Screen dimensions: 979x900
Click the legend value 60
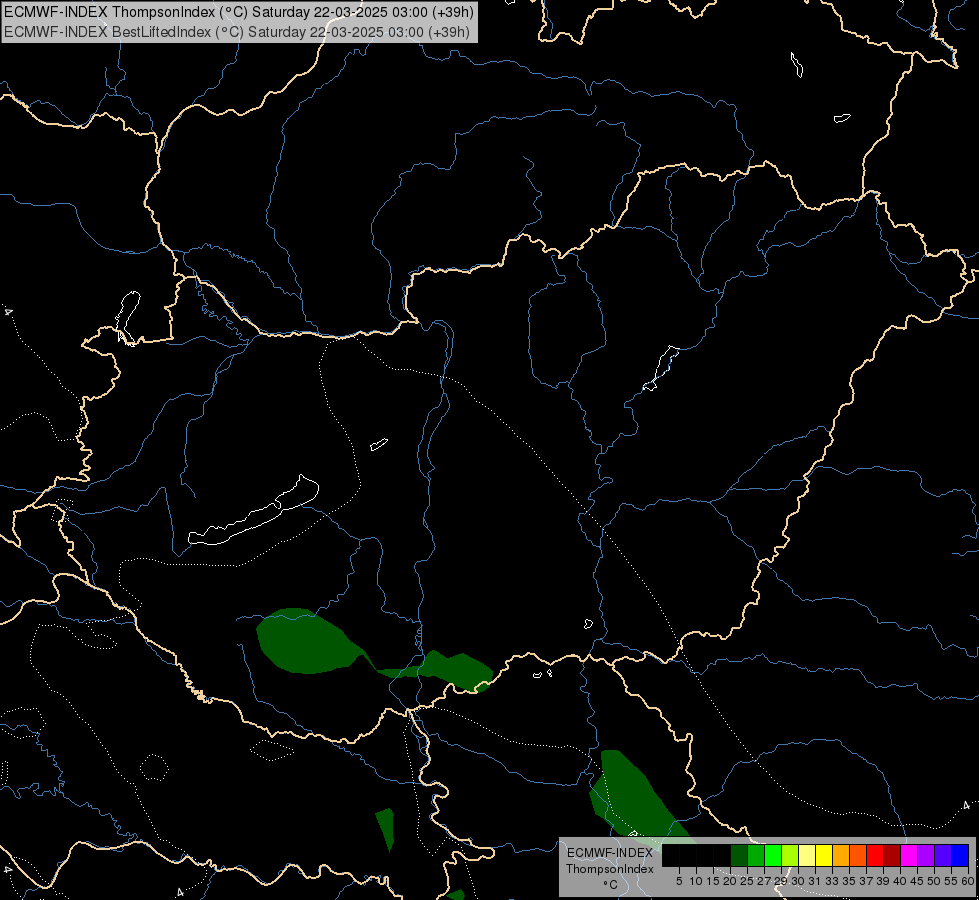coord(968,881)
